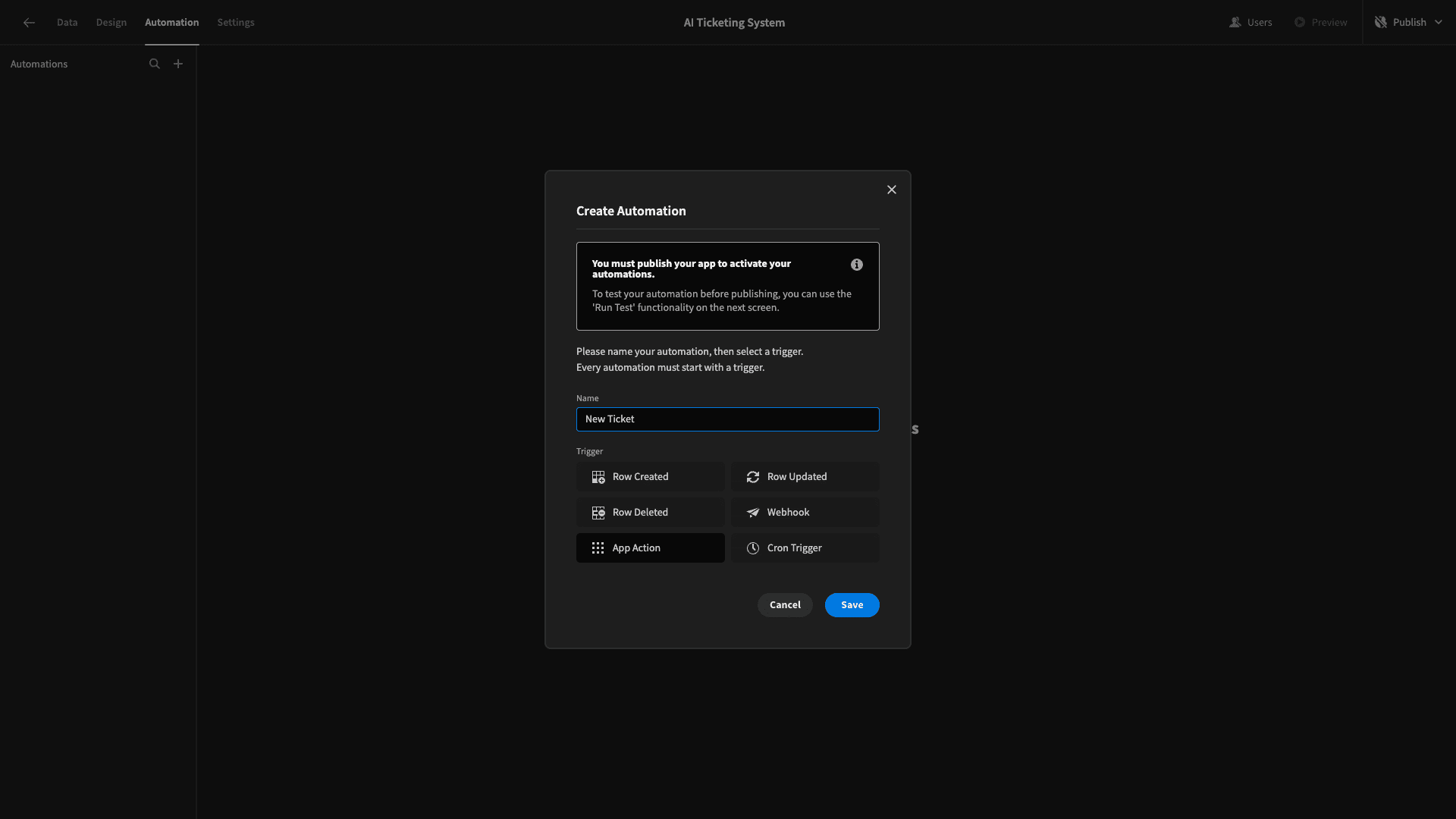This screenshot has height=819, width=1456.
Task: Search automations with the magnifier icon
Action: tap(155, 64)
